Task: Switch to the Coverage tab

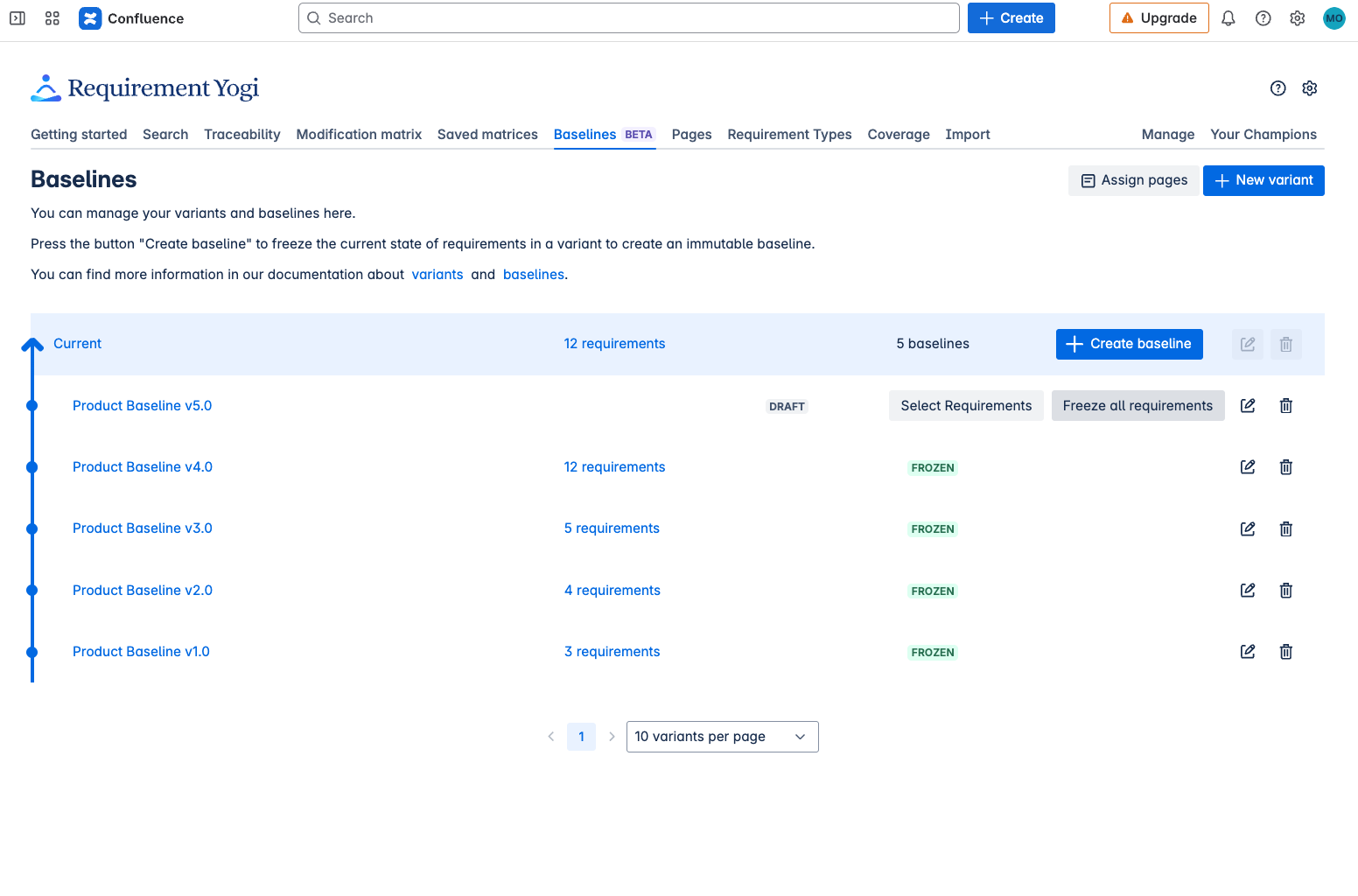Action: point(899,135)
